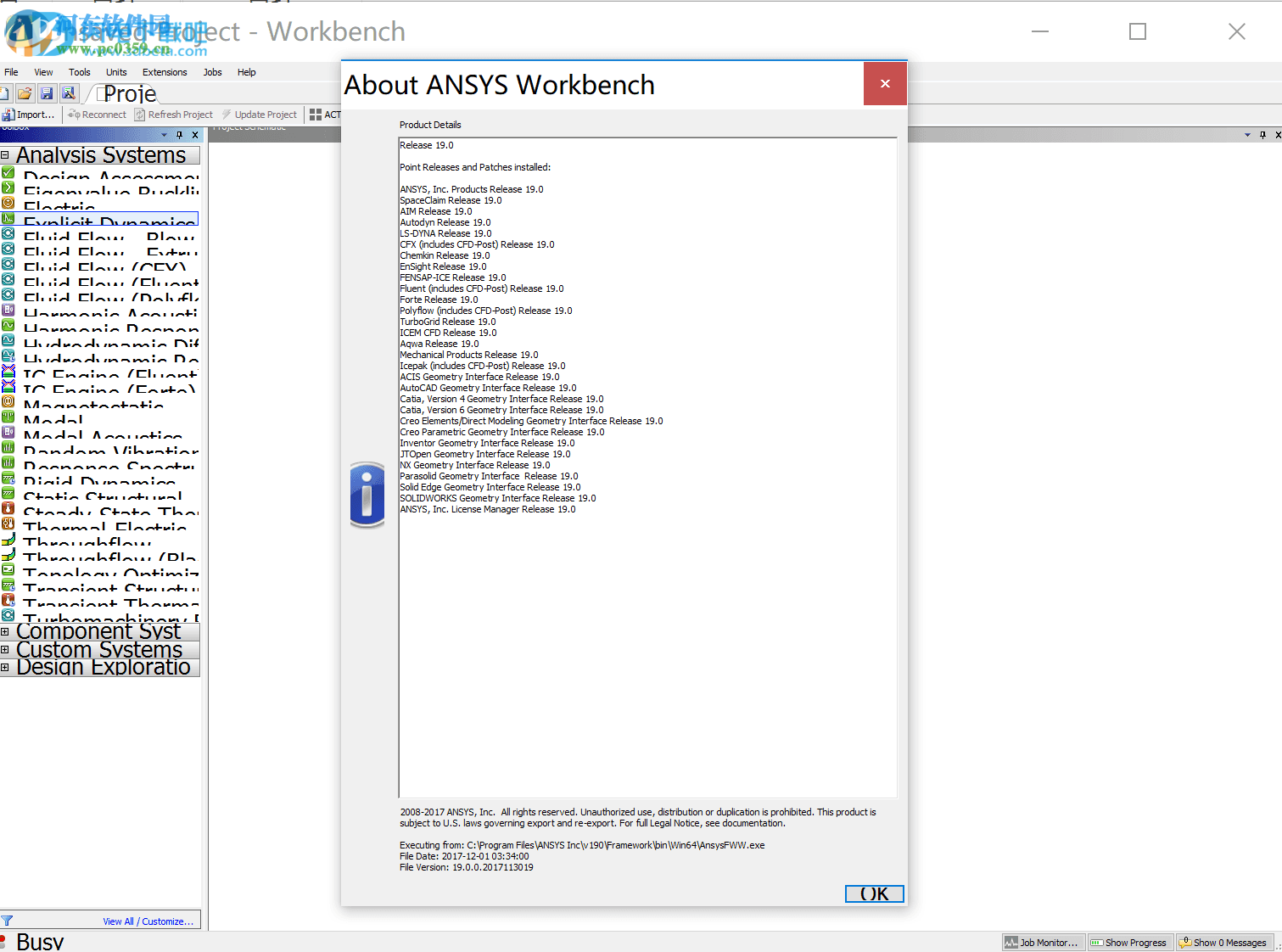The height and width of the screenshot is (952, 1282).
Task: Click the IC Engine (Fluent) icon
Action: 8,371
